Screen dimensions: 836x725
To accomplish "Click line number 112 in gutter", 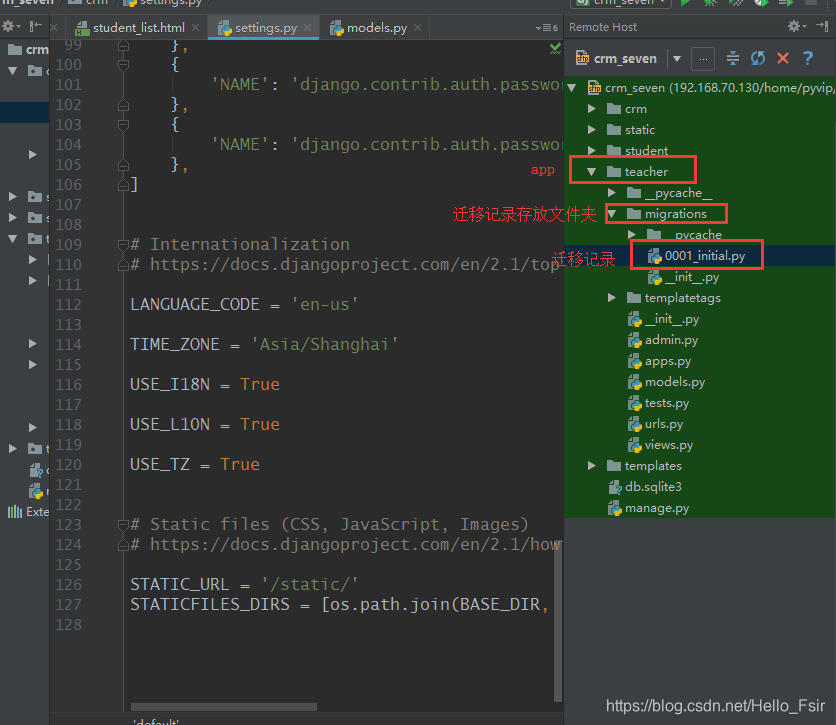I will pos(69,304).
